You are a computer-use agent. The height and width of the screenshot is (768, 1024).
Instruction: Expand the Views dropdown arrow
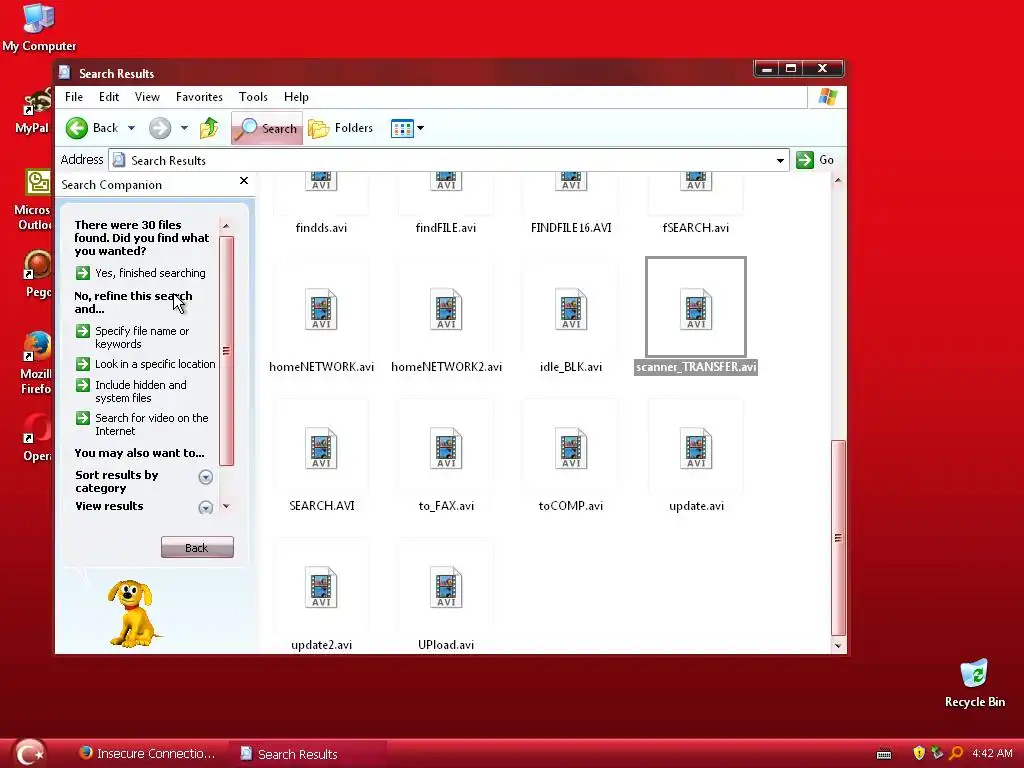[x=421, y=128]
